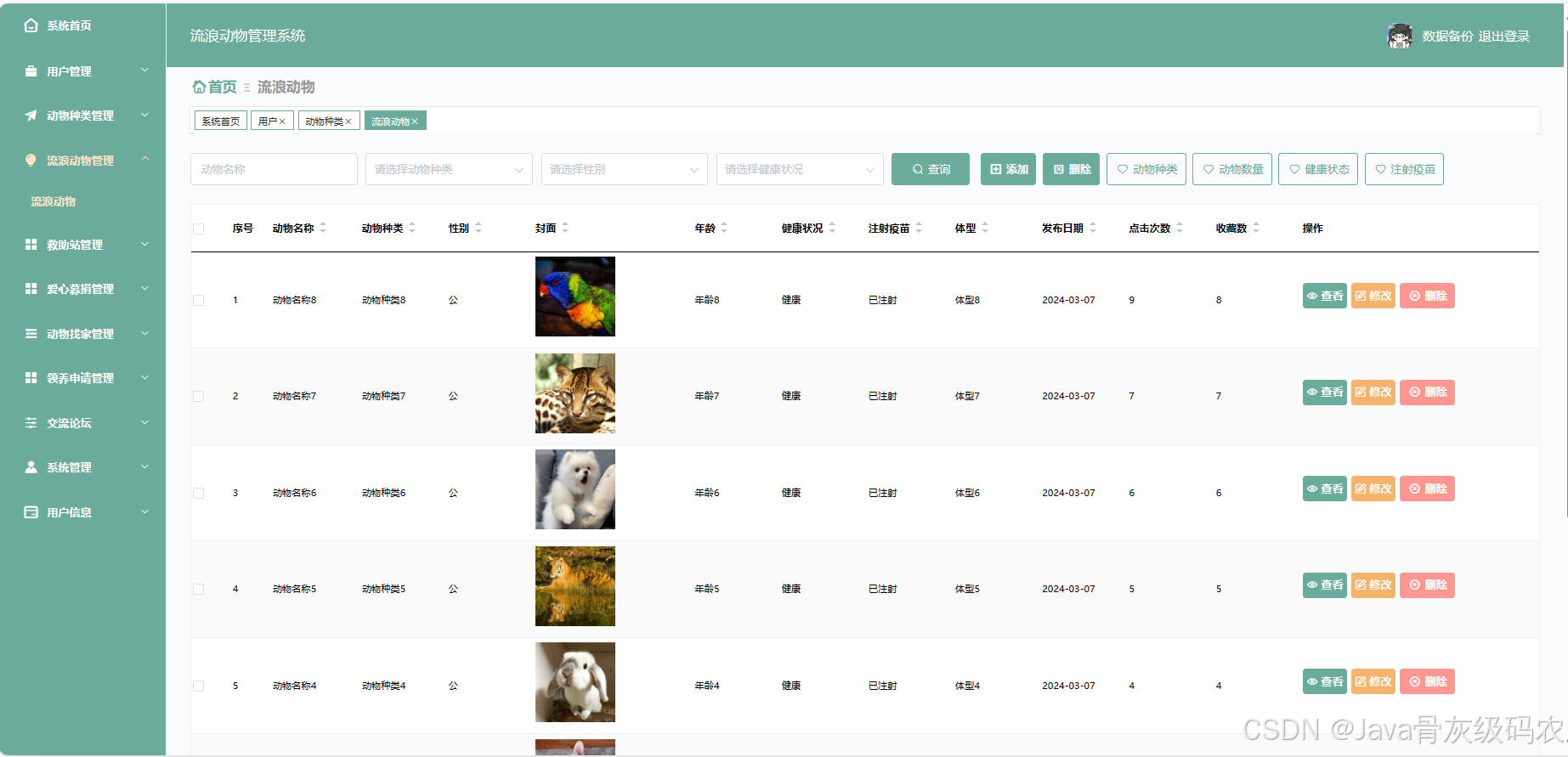Click the user avatar in the header
Screen dimensions: 1568x757
point(1400,36)
